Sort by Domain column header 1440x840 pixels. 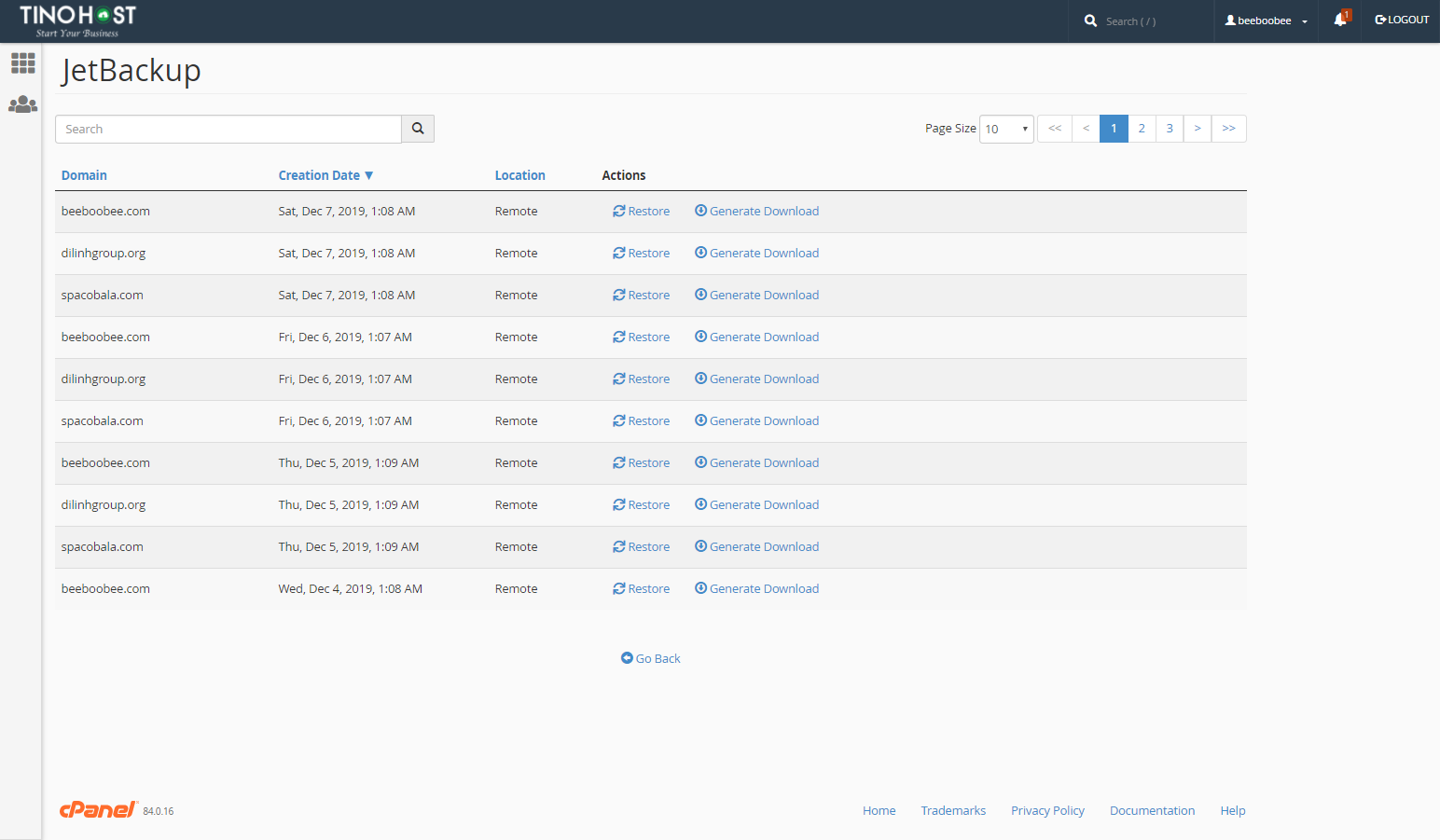pos(84,175)
